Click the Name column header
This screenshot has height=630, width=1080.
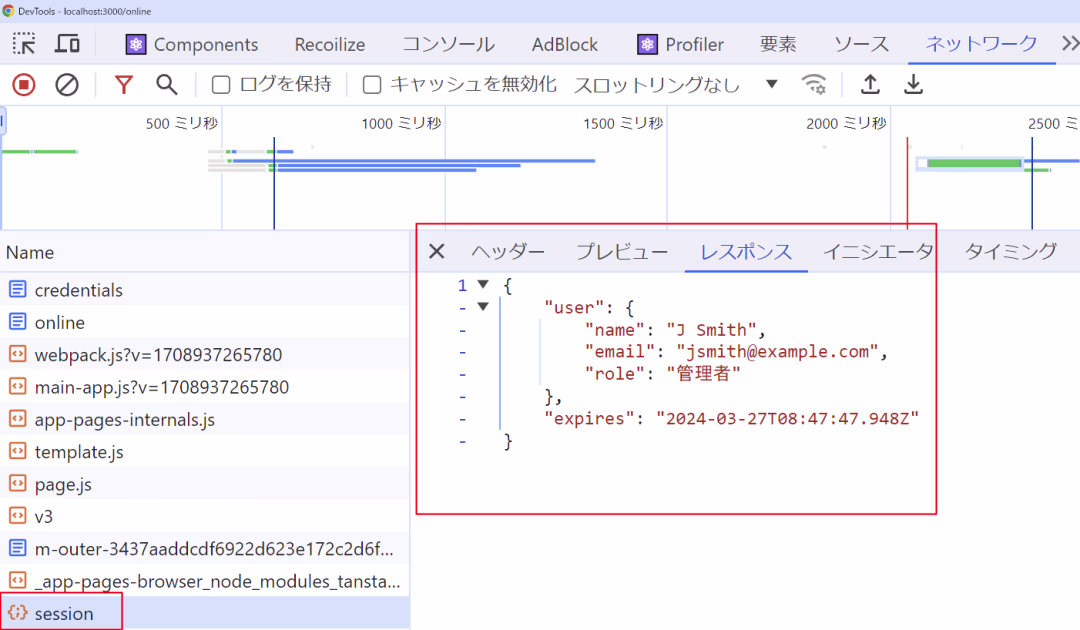point(205,252)
